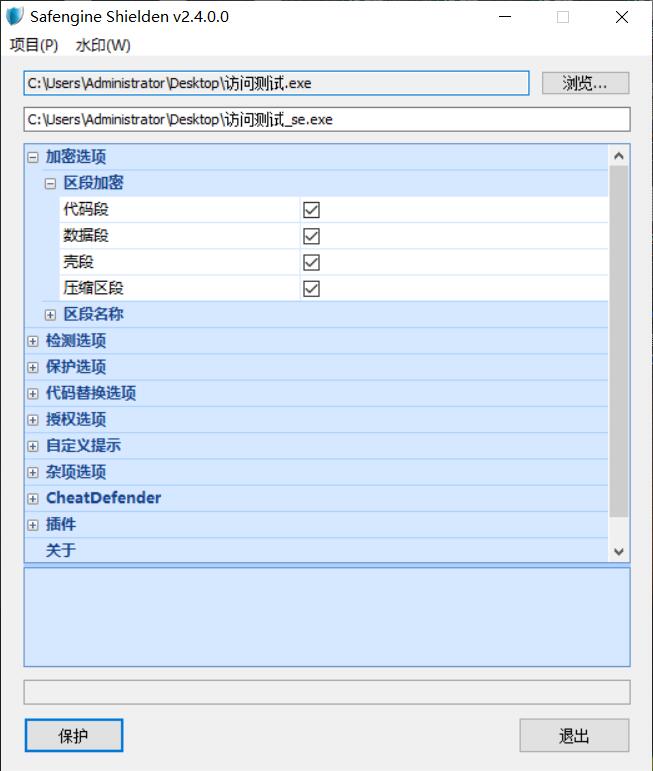Toggle the 代码段 checkbox
The width and height of the screenshot is (653, 771).
pos(311,210)
